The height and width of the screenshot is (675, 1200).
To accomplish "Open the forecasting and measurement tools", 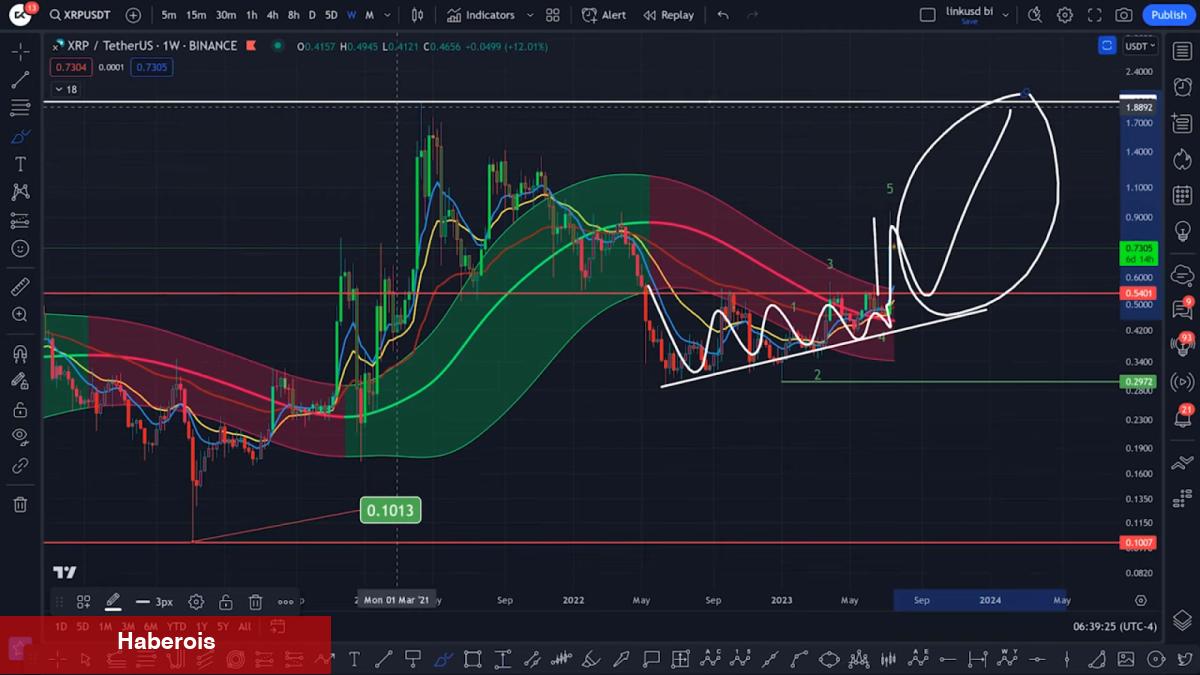I will 20,220.
